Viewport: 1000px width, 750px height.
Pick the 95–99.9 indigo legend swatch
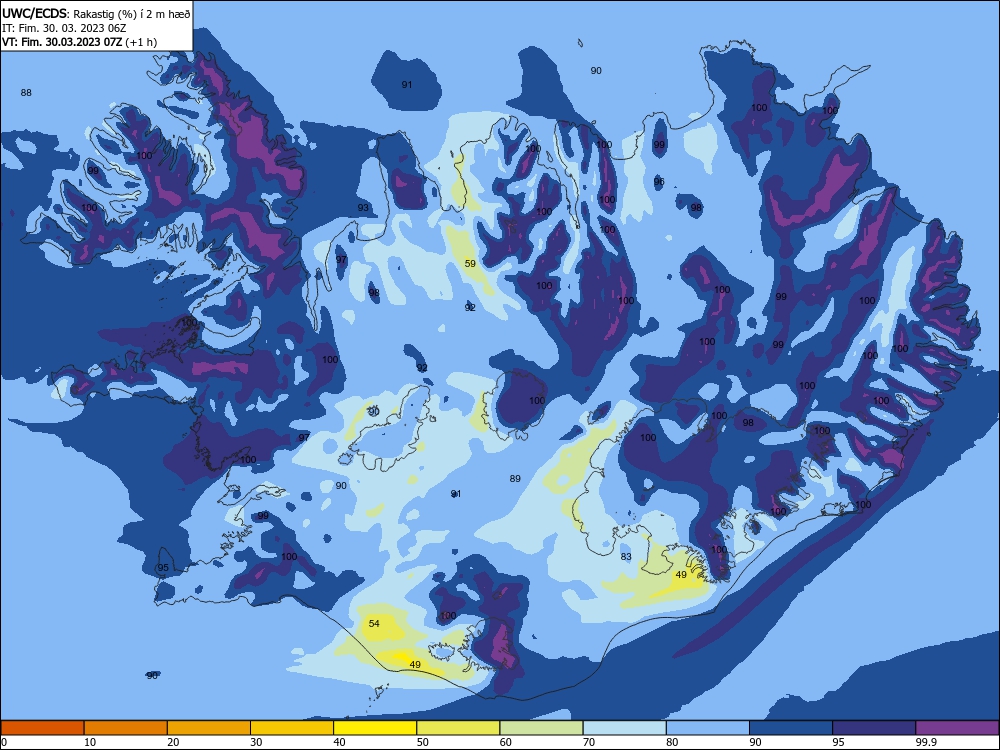[874, 728]
